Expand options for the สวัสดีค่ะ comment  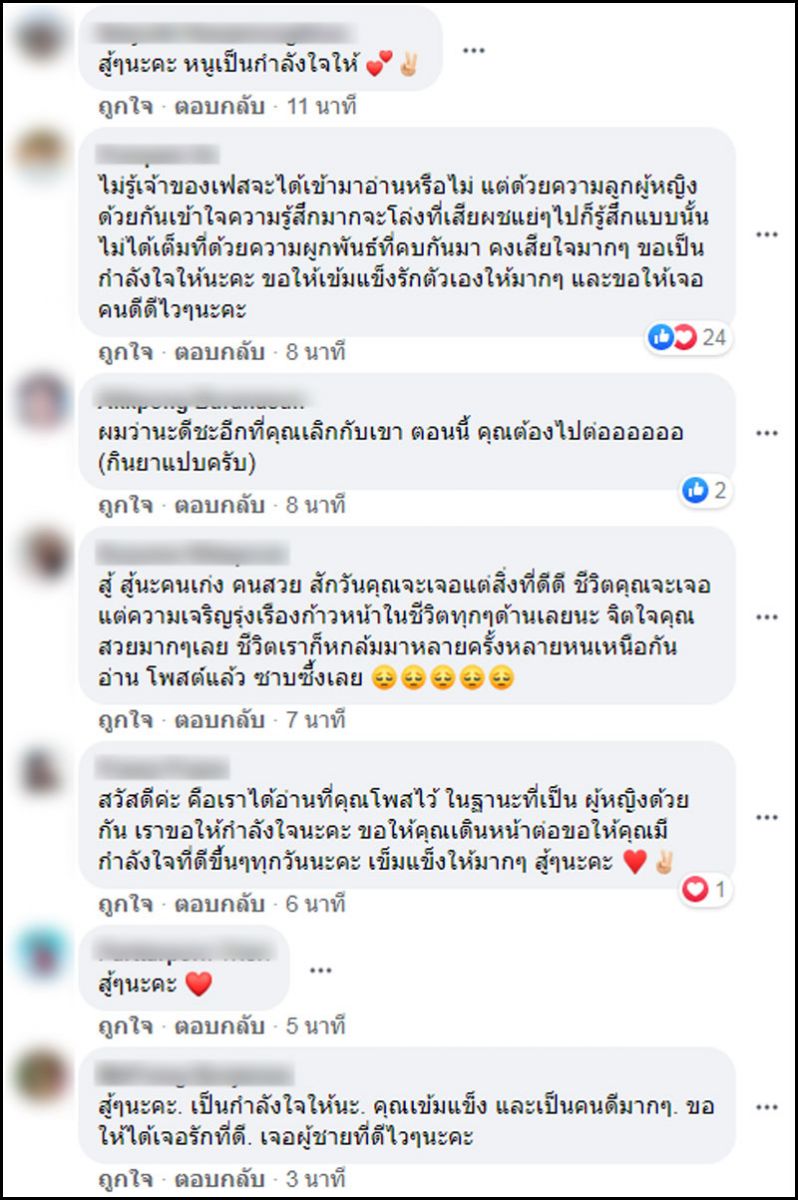coord(767,817)
